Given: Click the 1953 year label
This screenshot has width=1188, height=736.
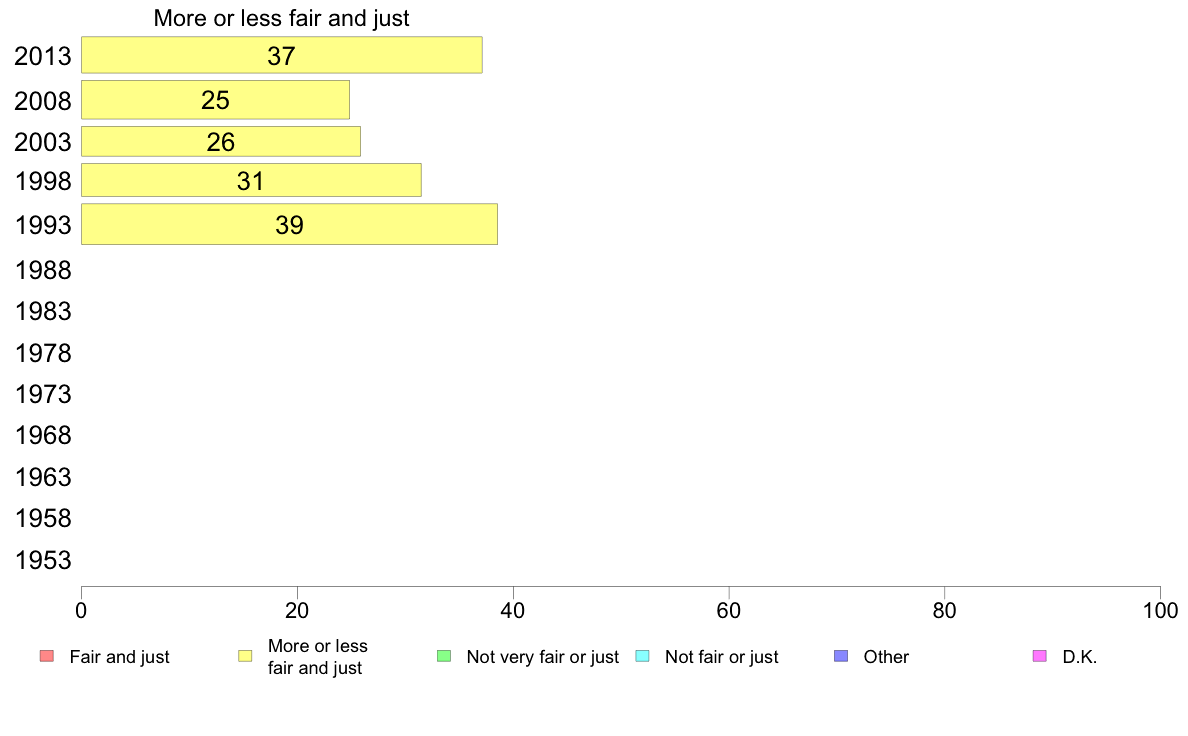Looking at the screenshot, I should 43,560.
